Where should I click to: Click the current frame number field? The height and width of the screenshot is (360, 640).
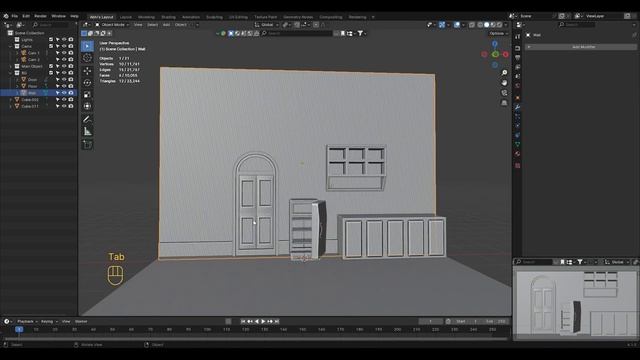[x=431, y=322]
